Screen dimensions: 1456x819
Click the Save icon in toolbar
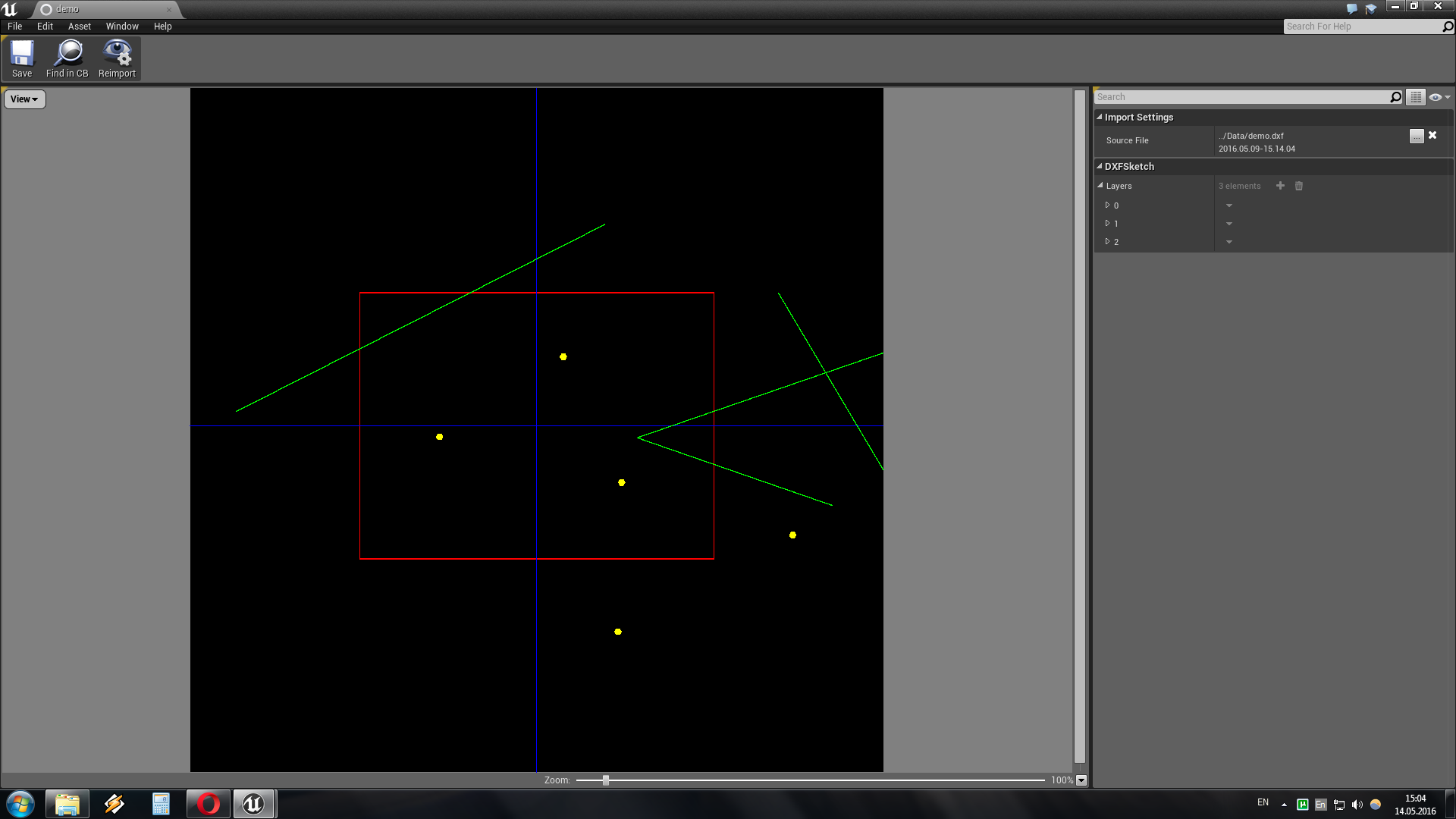click(22, 55)
